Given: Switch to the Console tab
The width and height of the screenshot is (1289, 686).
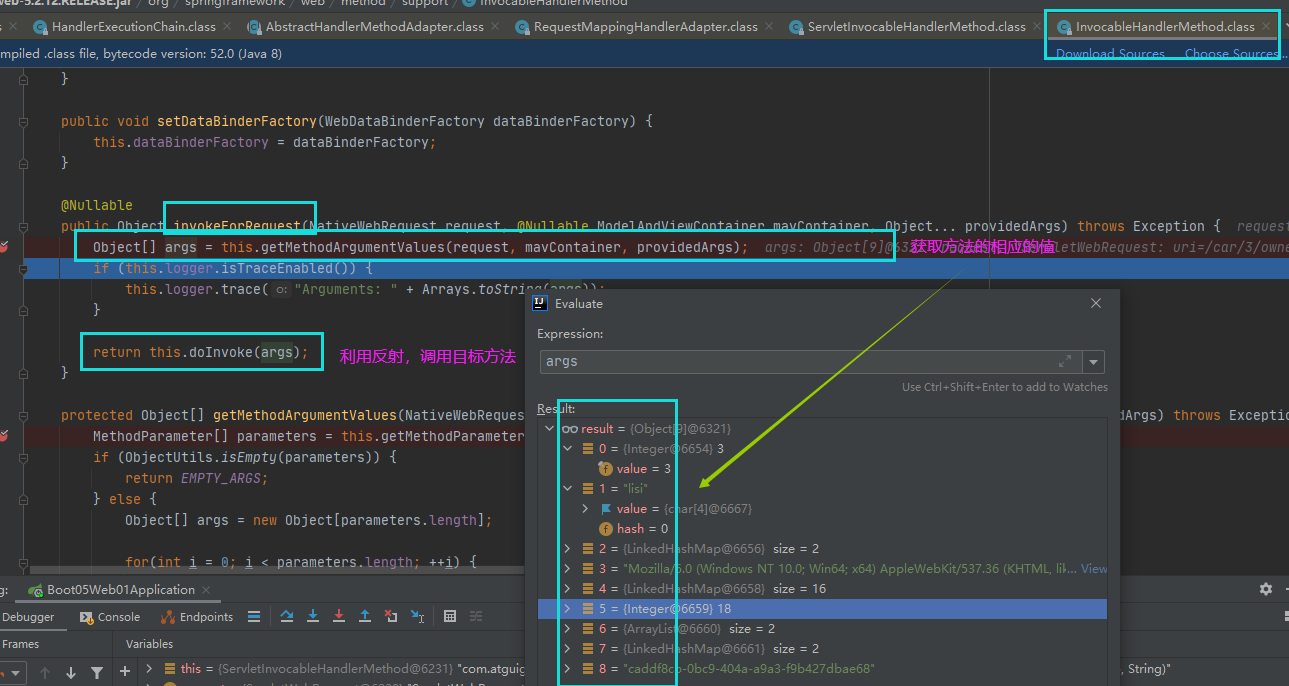Looking at the screenshot, I should coord(109,616).
